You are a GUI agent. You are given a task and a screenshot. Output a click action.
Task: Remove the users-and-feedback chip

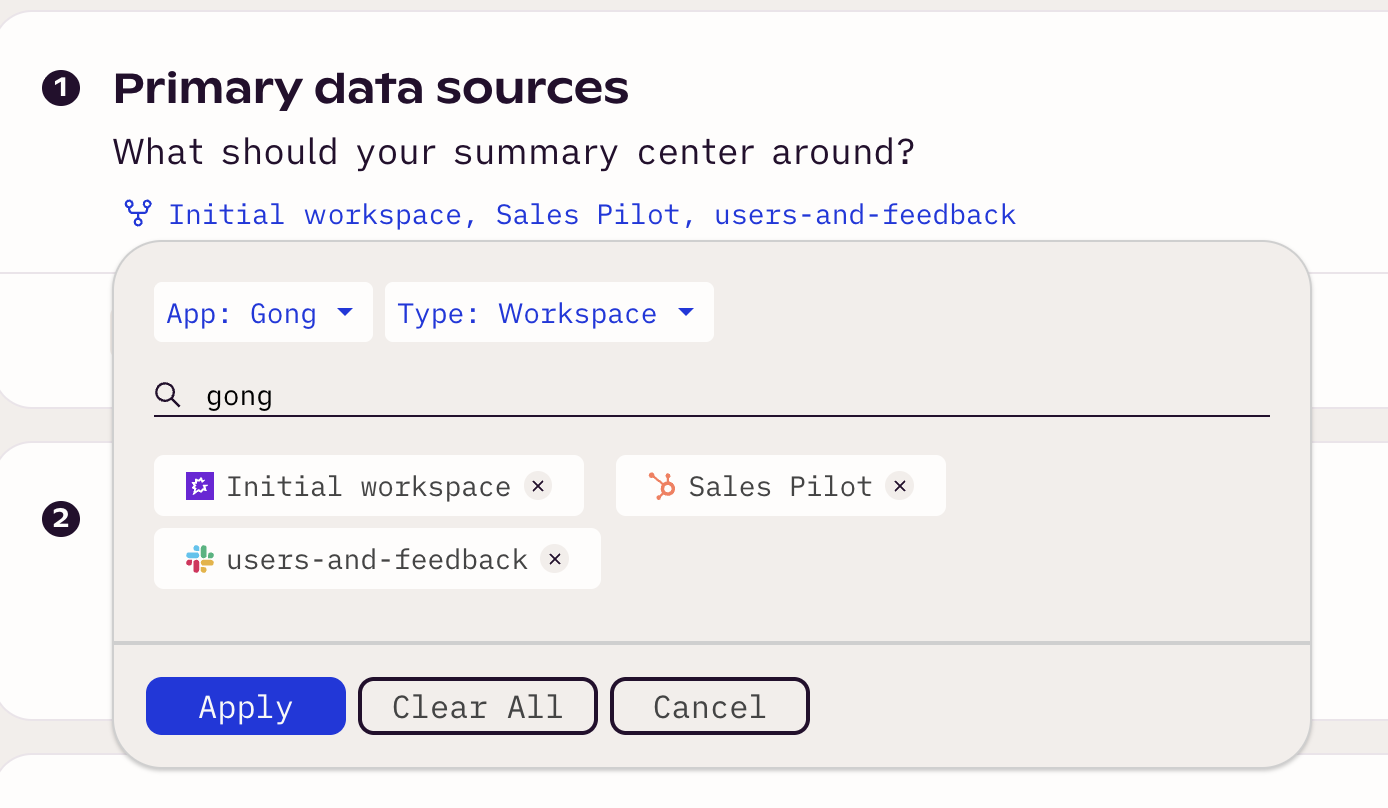pos(554,559)
